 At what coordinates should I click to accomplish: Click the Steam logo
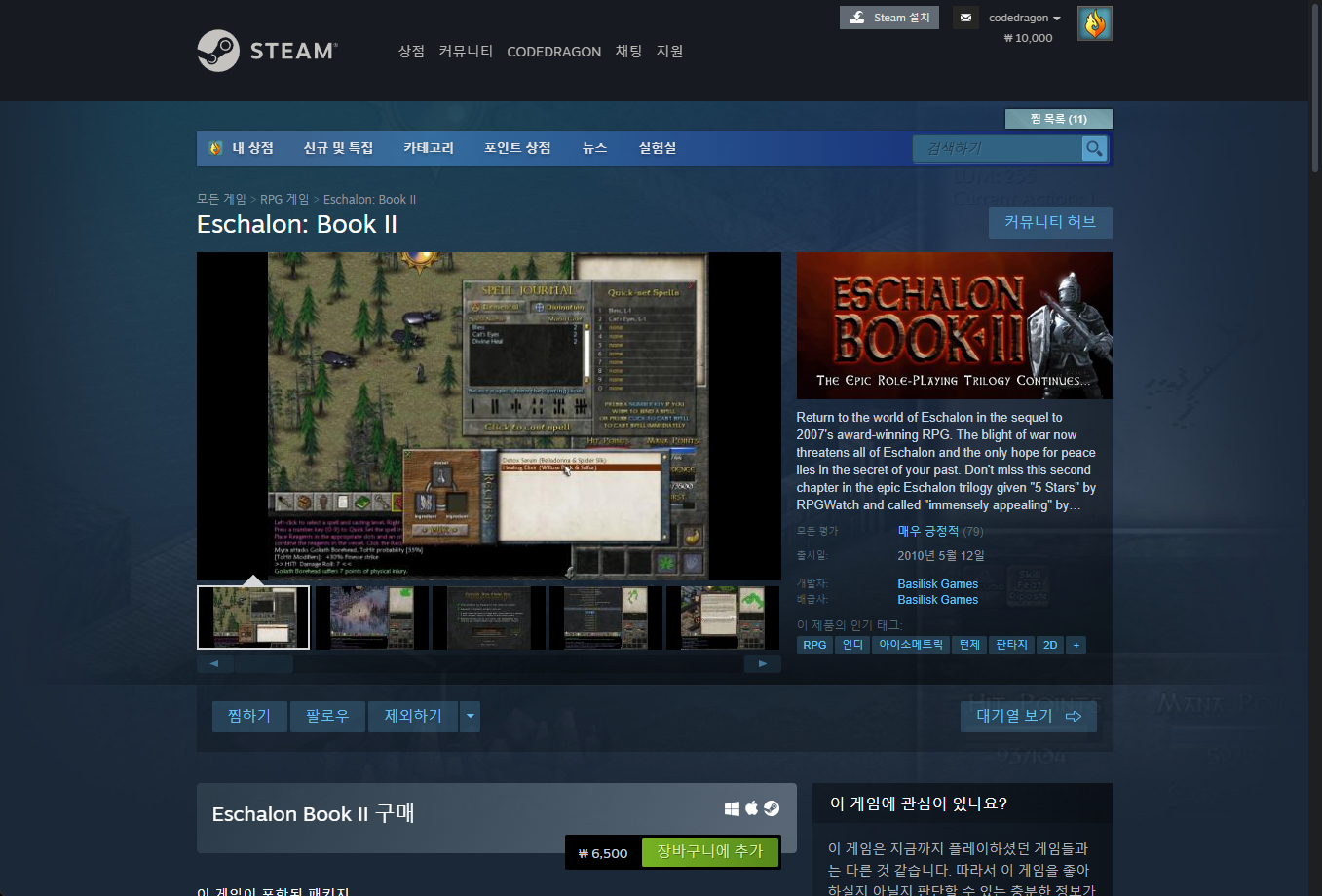click(267, 51)
